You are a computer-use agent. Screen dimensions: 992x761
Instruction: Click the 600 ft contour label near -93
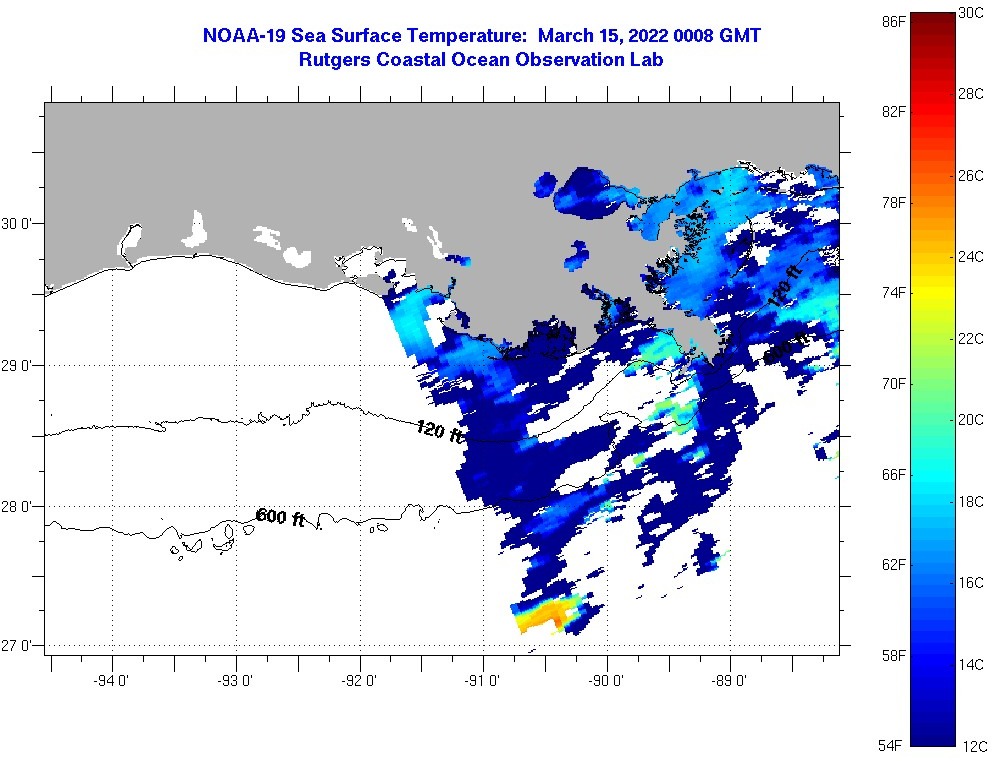click(x=280, y=517)
